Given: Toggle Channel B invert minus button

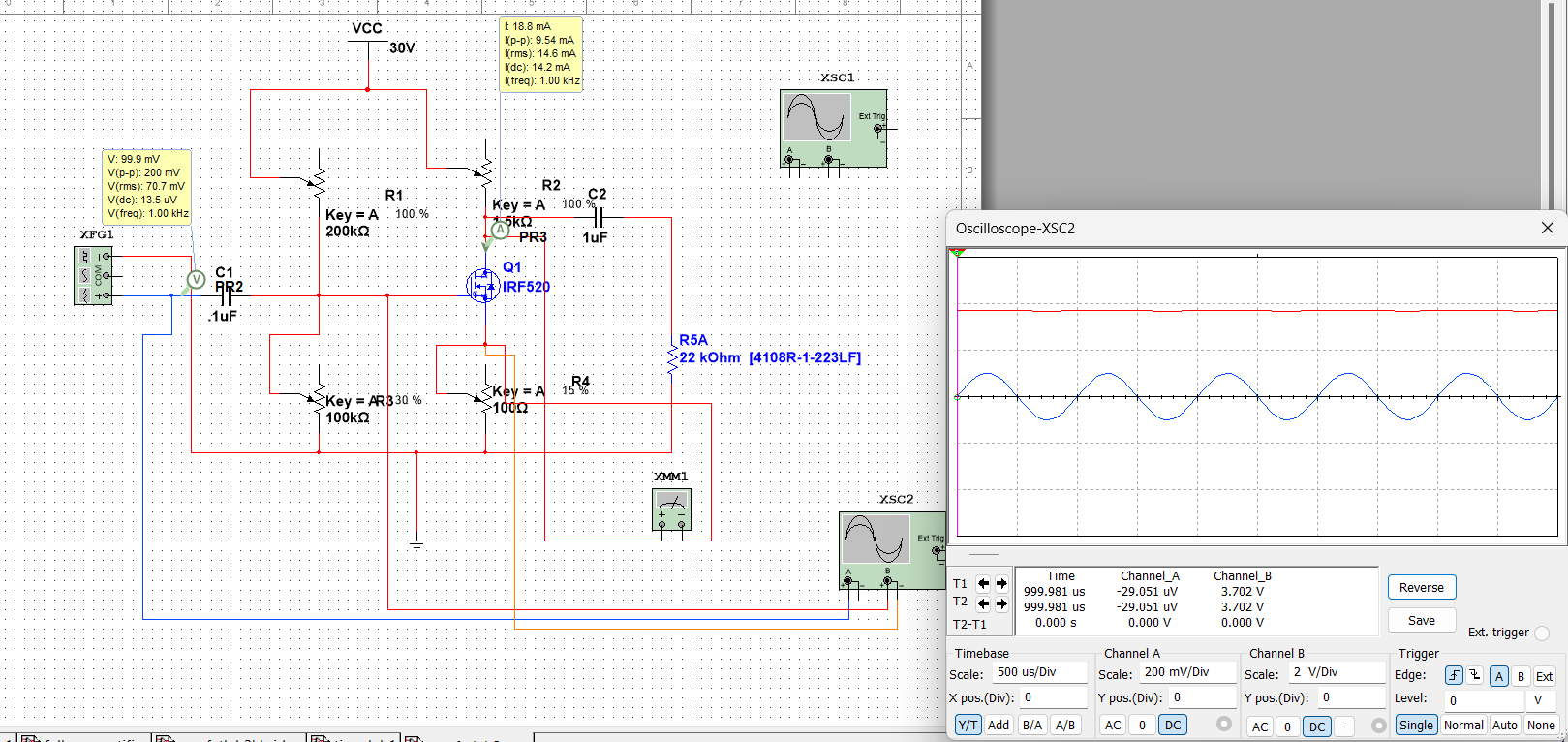Looking at the screenshot, I should point(1343,727).
